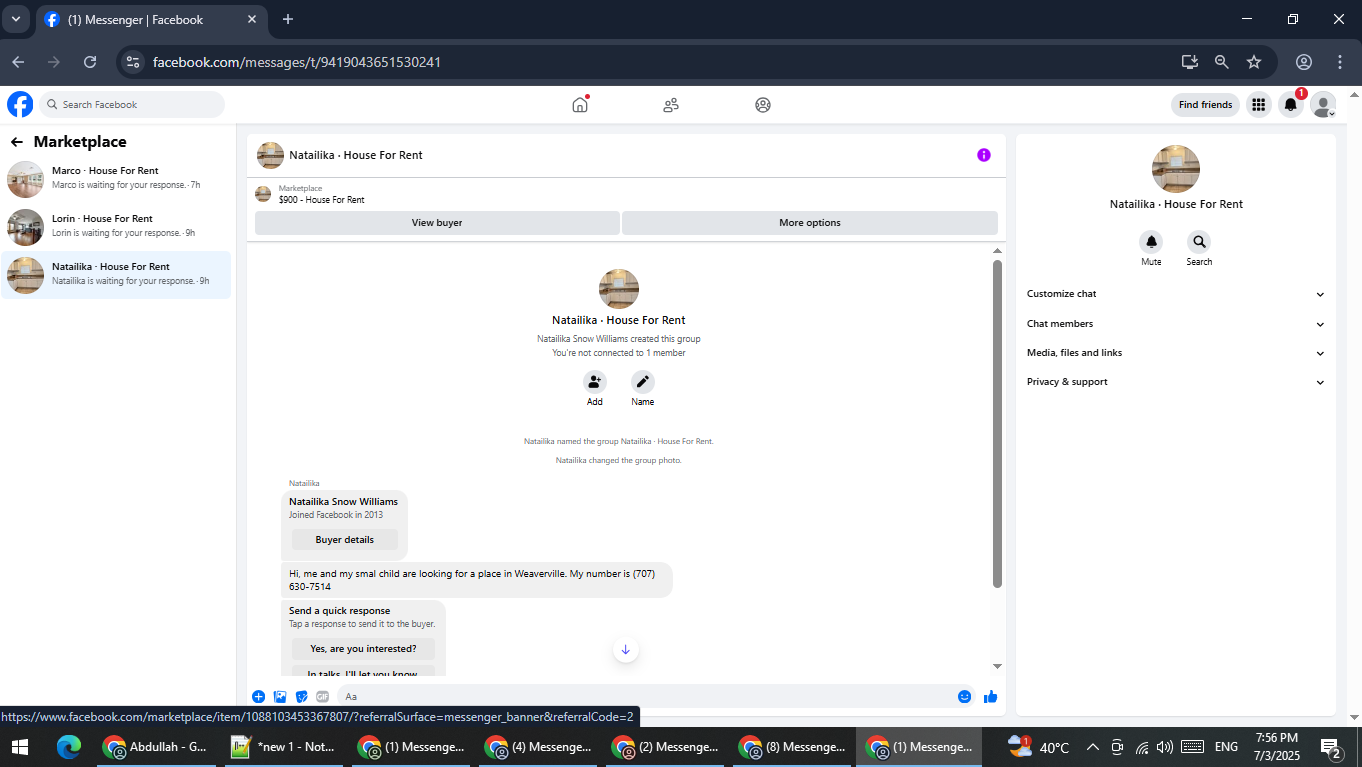Bookmark this page with star icon
This screenshot has height=767, width=1362.
click(x=1254, y=62)
